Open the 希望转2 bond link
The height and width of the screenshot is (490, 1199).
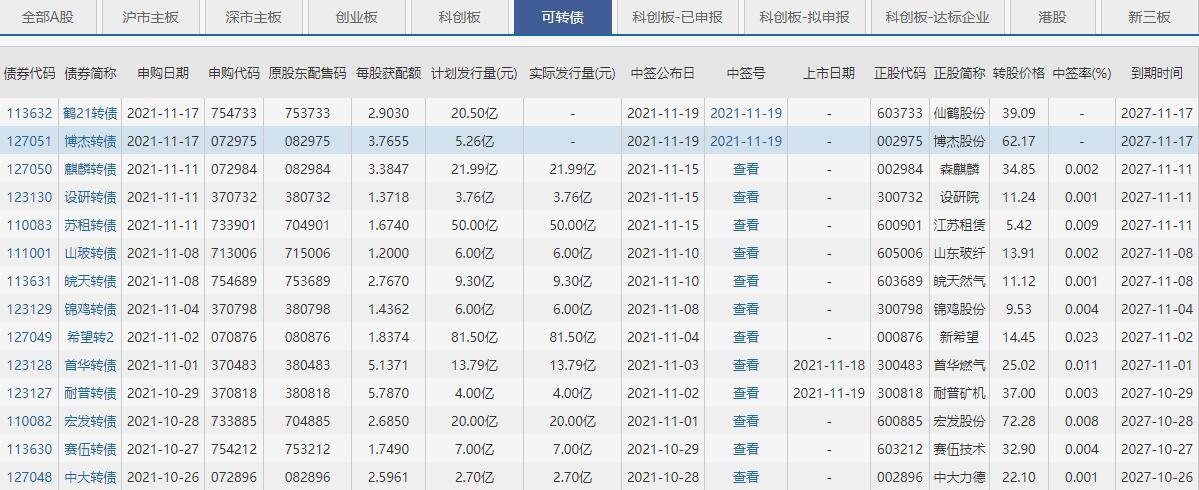(x=91, y=337)
